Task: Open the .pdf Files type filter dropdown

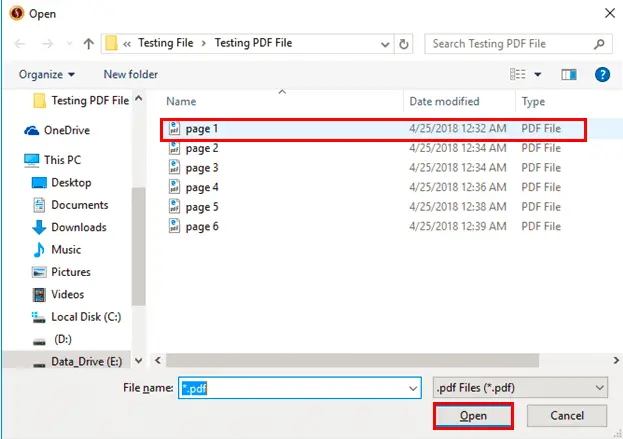Action: 520,388
